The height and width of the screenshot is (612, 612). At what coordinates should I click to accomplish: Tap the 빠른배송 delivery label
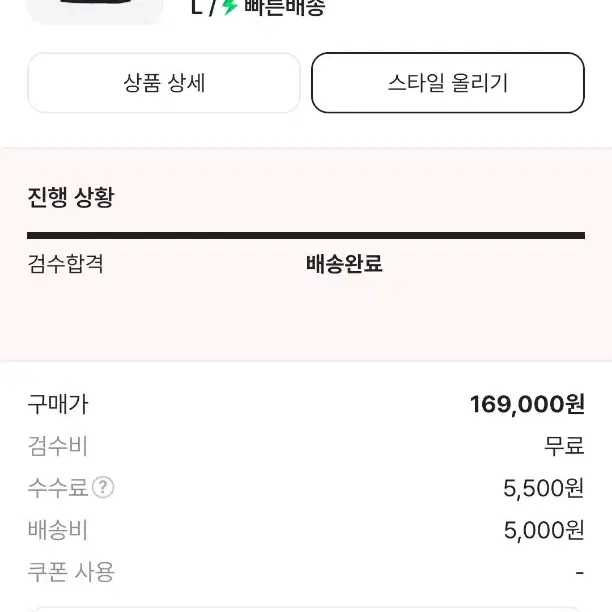coord(285,7)
